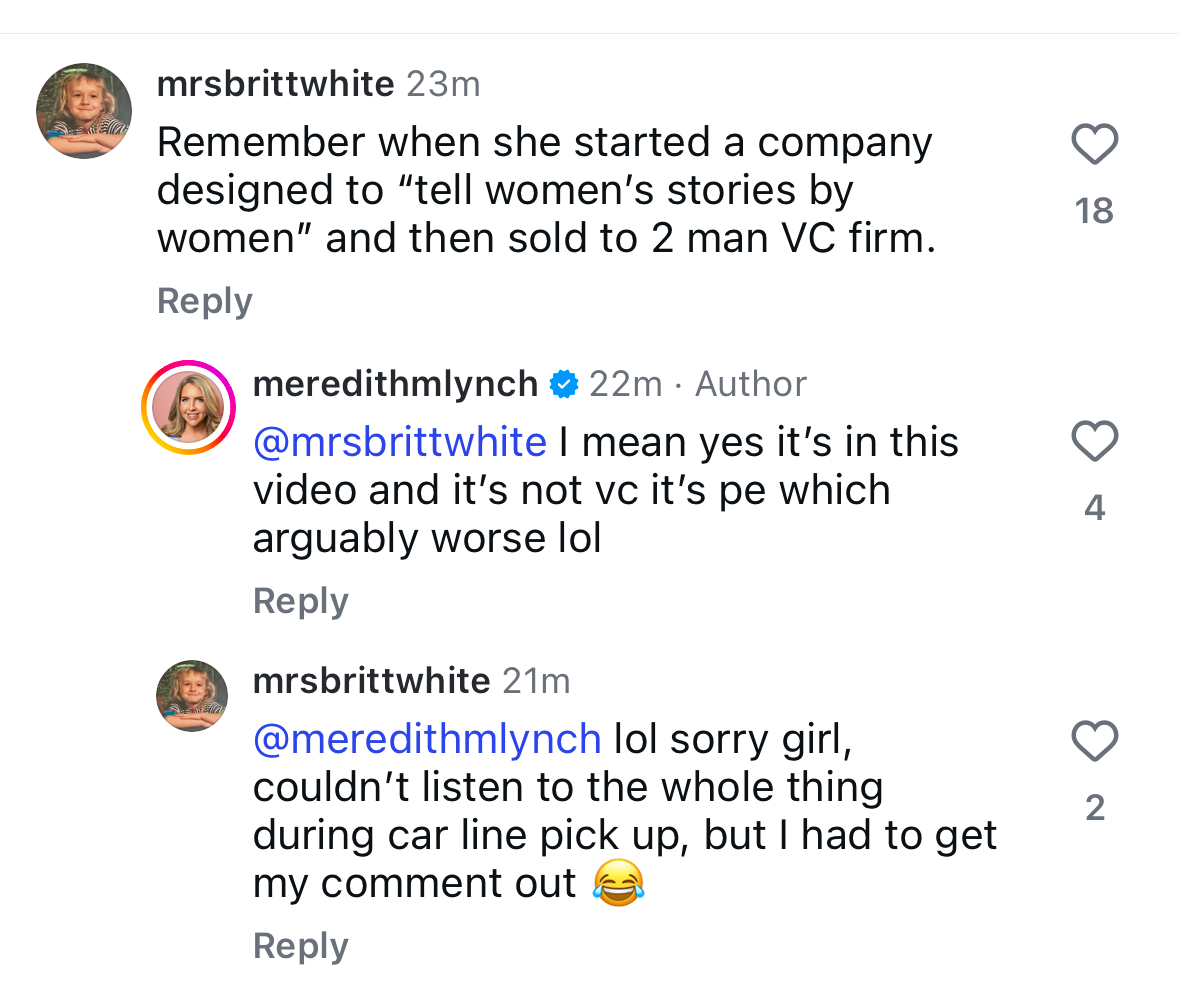The height and width of the screenshot is (987, 1179).
Task: Follow the blue @meredithmlynch mention link
Action: [x=427, y=739]
